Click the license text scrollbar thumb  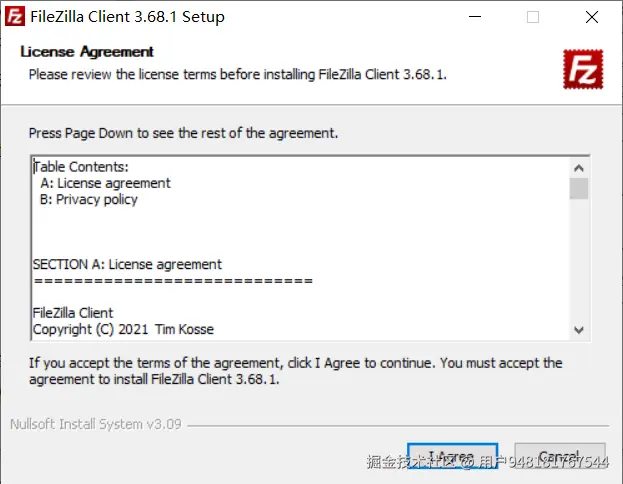pos(579,189)
